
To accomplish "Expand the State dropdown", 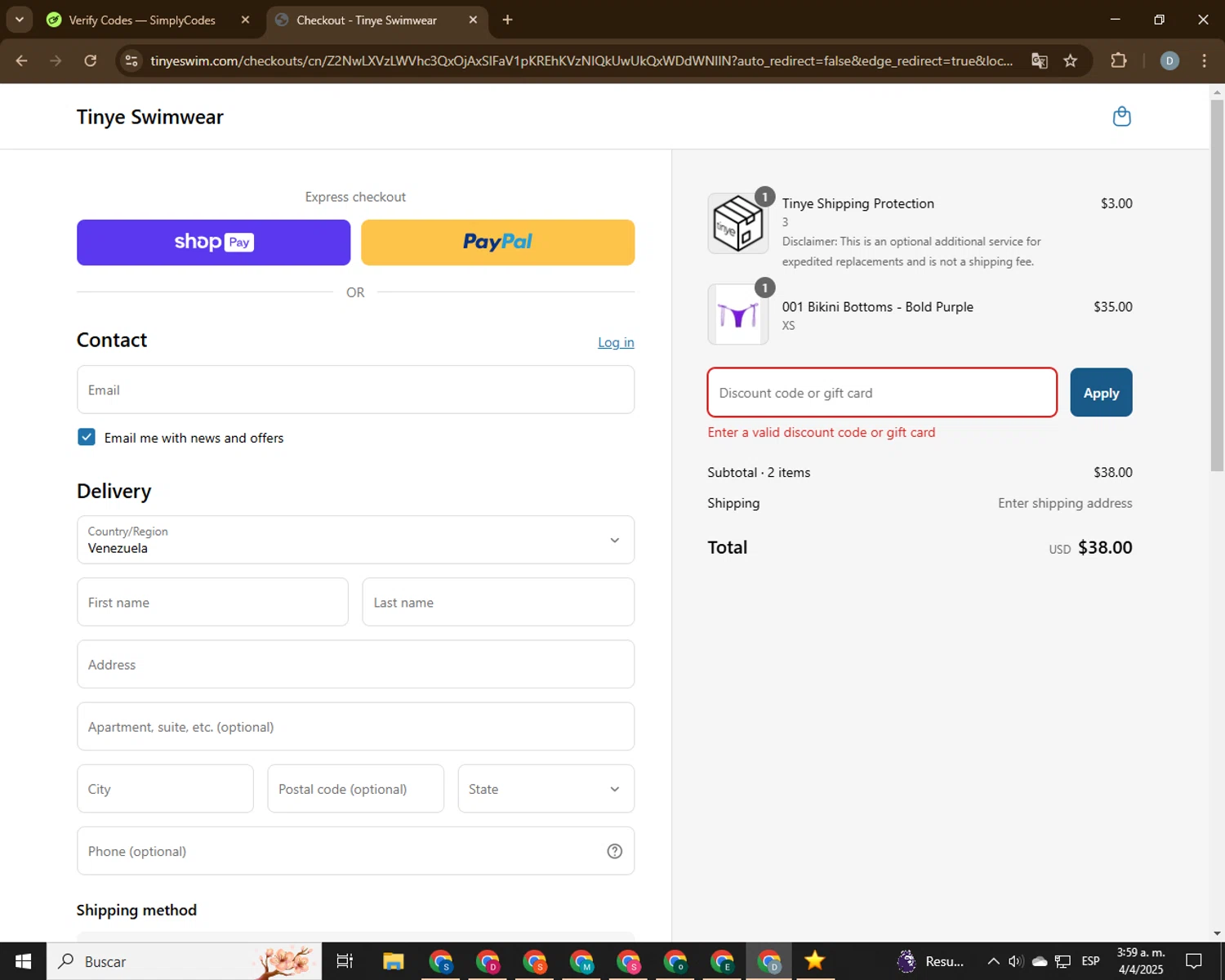I will (x=546, y=789).
